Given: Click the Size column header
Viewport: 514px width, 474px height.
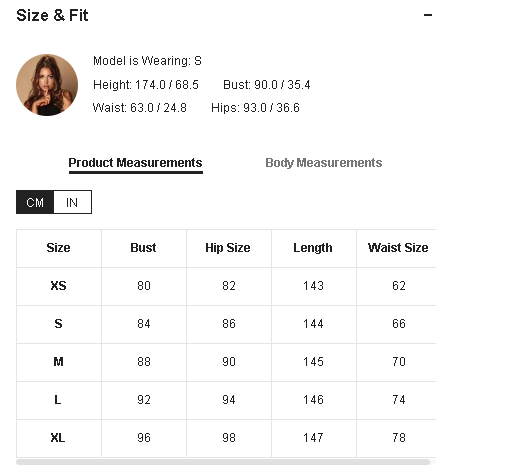Looking at the screenshot, I should 59,248.
